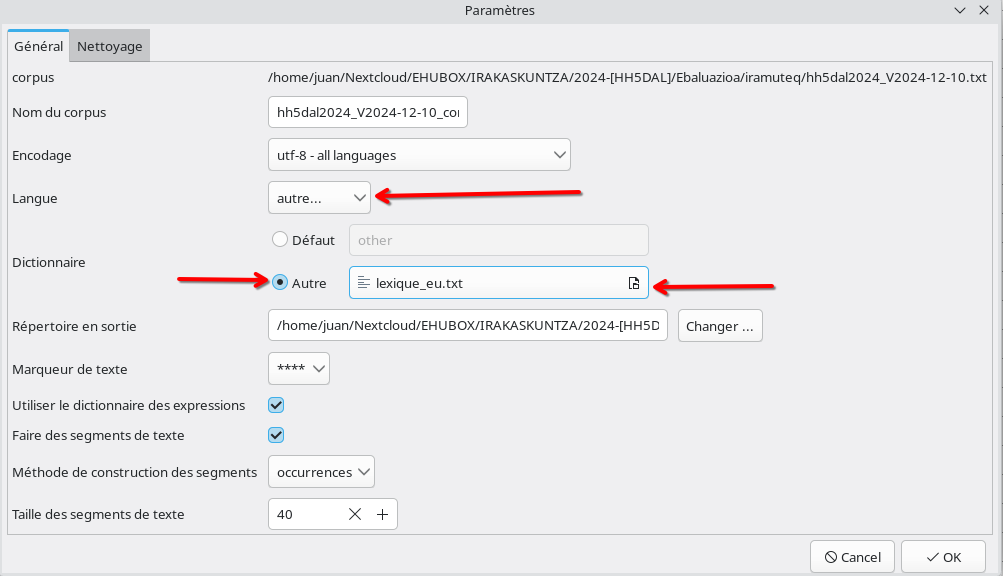1003x576 pixels.
Task: Click the Répertoire en sortie path field
Action: [468, 326]
